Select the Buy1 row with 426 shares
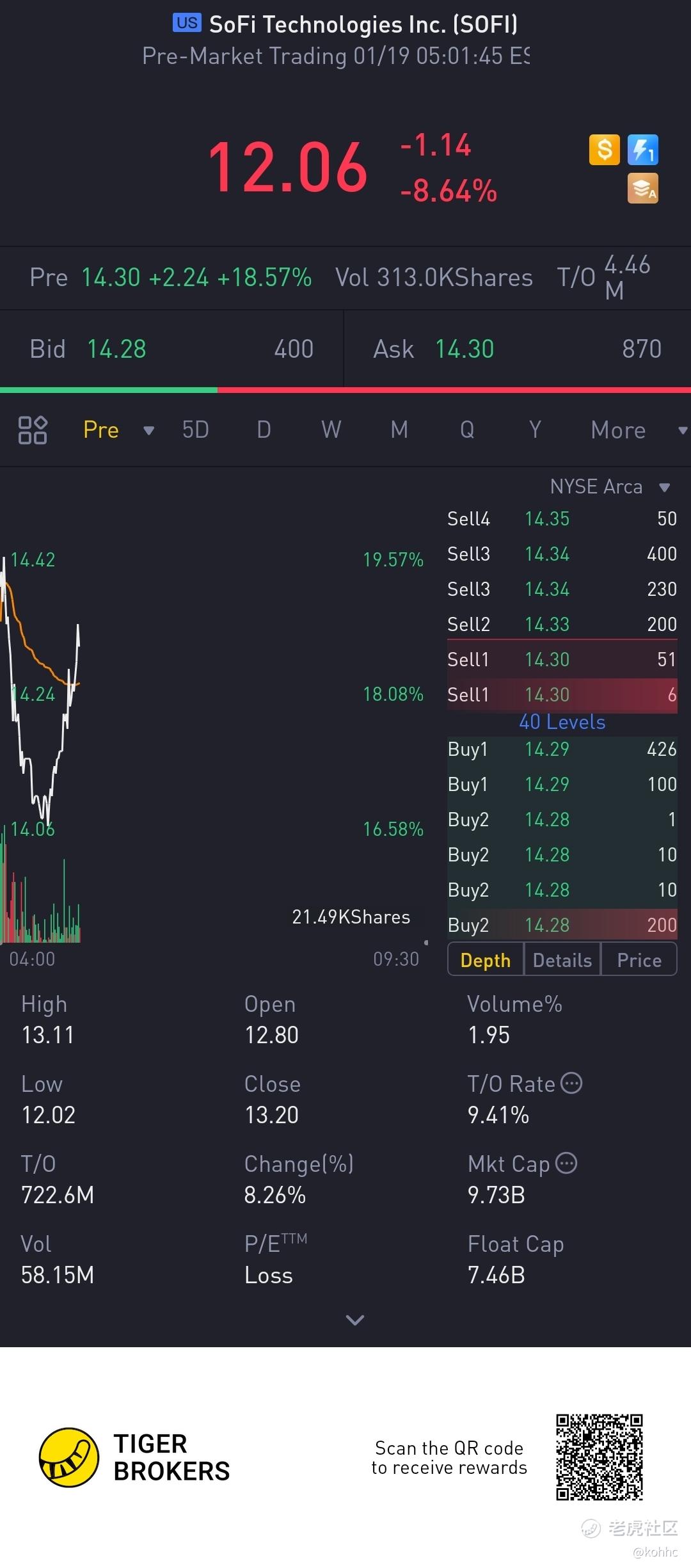Viewport: 691px width, 1568px height. [x=562, y=749]
